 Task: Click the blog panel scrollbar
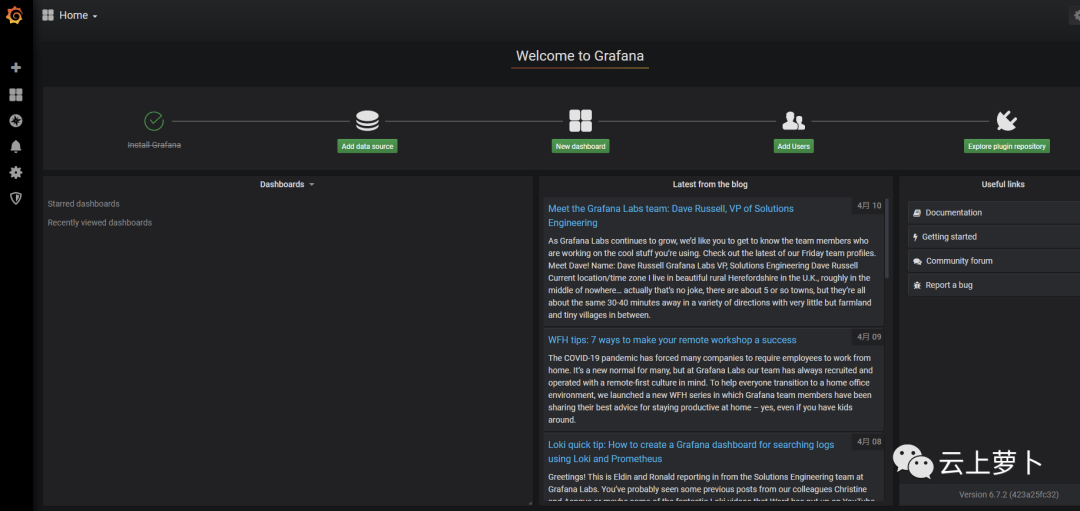[886, 238]
